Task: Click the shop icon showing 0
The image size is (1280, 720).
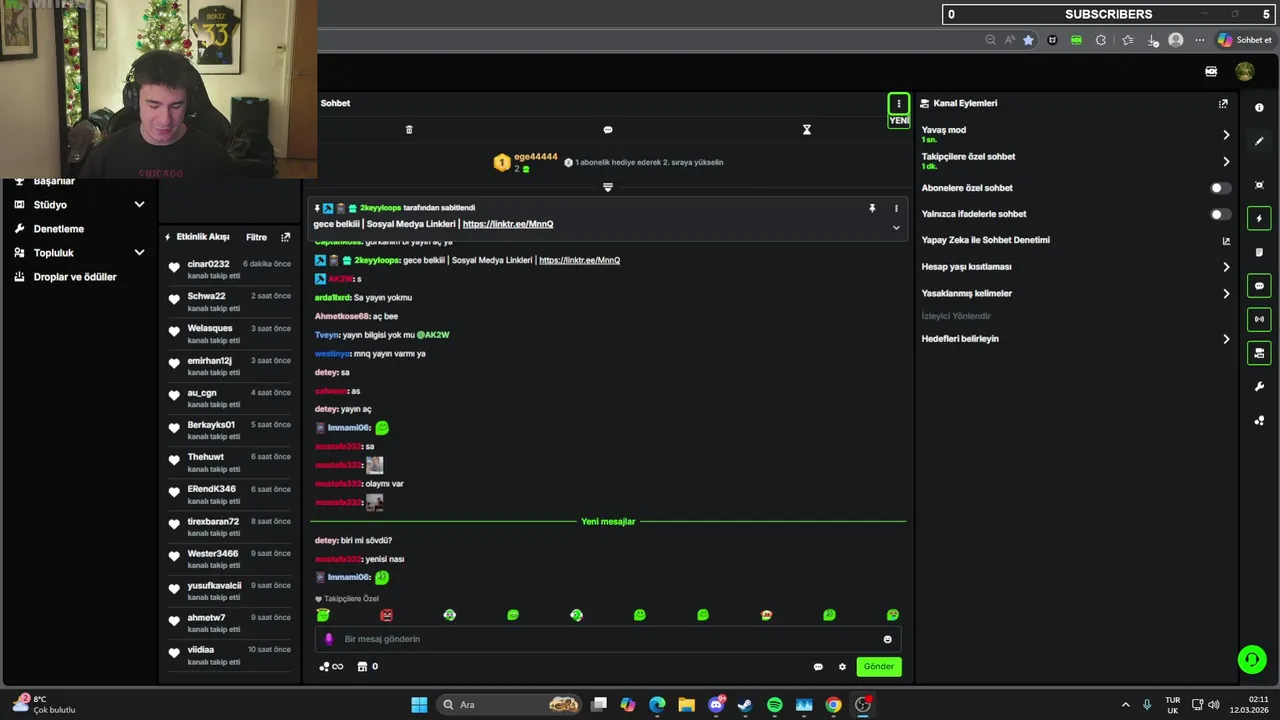Action: coord(368,667)
